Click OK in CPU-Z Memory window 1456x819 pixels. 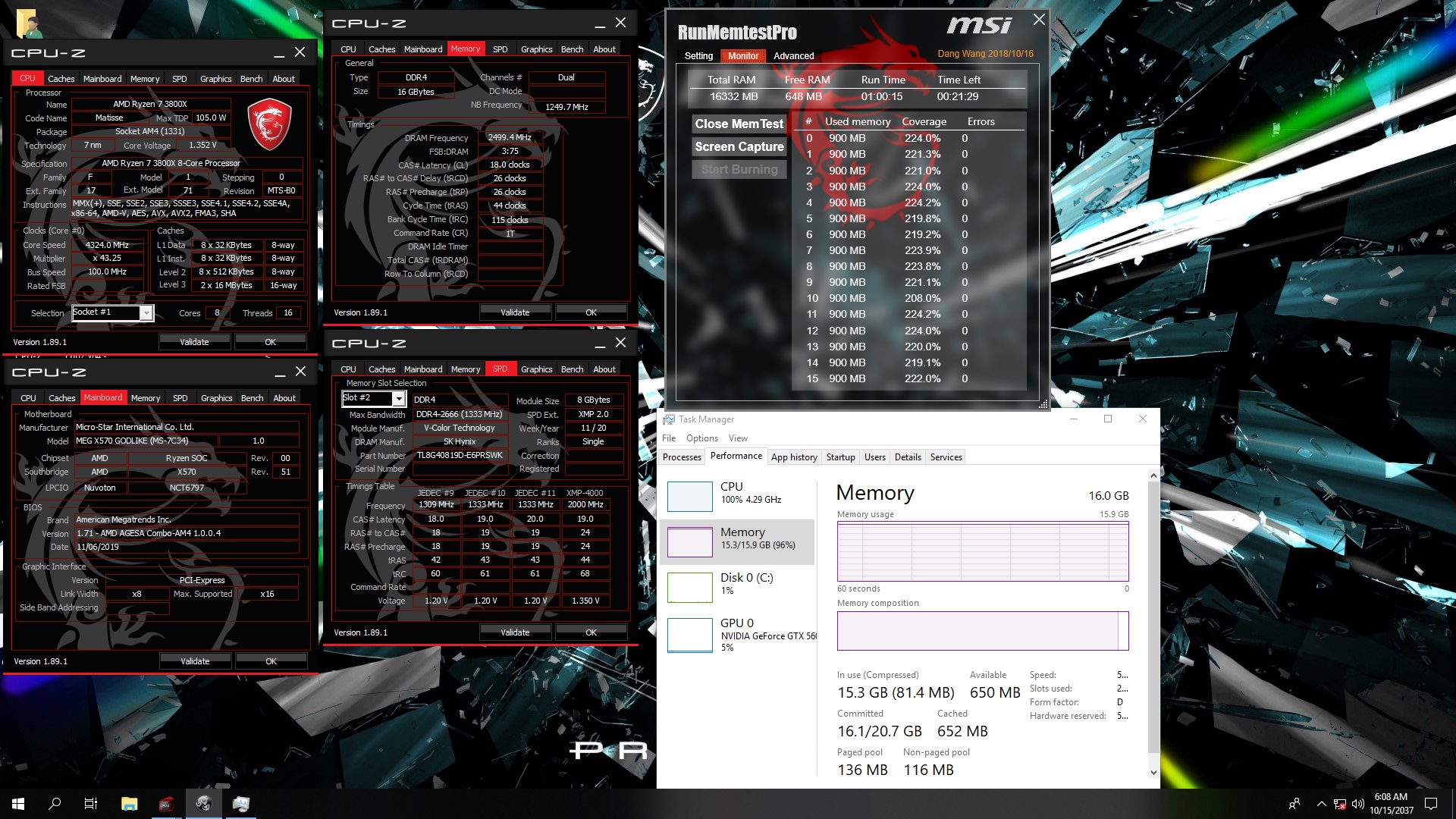(x=591, y=312)
